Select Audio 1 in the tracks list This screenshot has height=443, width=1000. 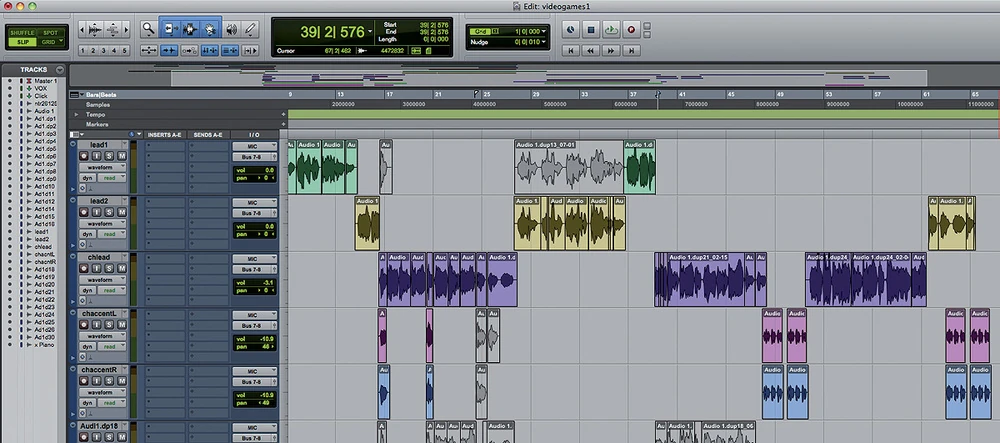pyautogui.click(x=45, y=111)
